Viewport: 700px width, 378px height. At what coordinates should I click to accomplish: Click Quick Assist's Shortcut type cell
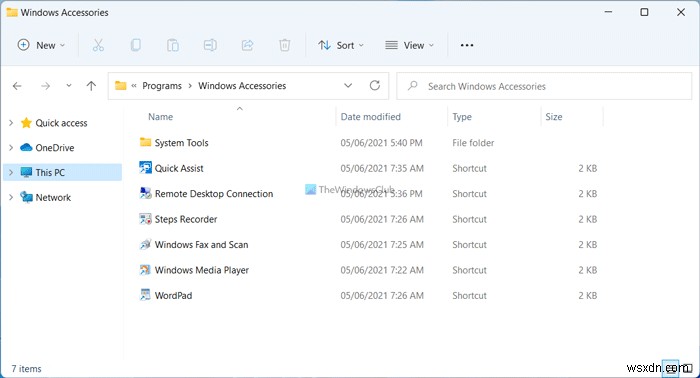[469, 168]
